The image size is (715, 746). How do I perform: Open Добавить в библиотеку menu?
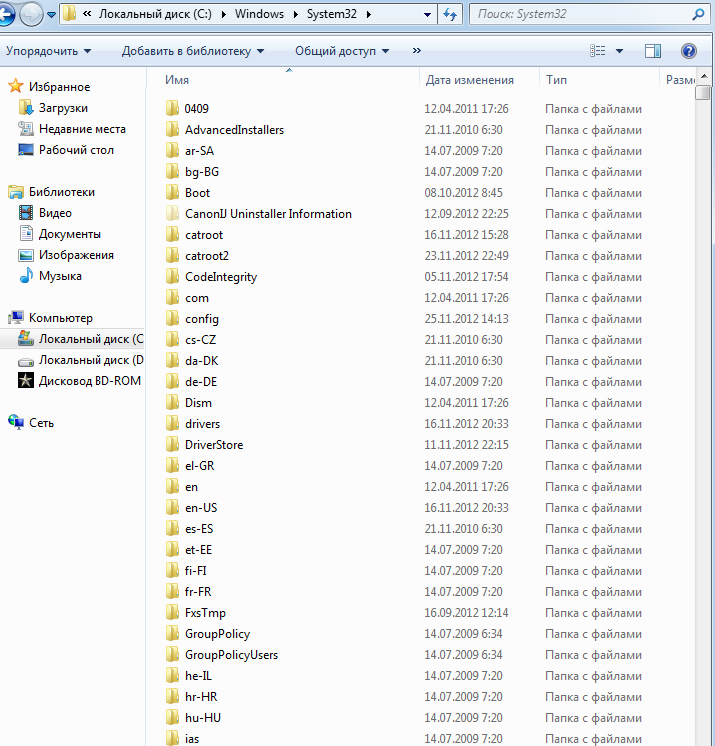pyautogui.click(x=192, y=51)
